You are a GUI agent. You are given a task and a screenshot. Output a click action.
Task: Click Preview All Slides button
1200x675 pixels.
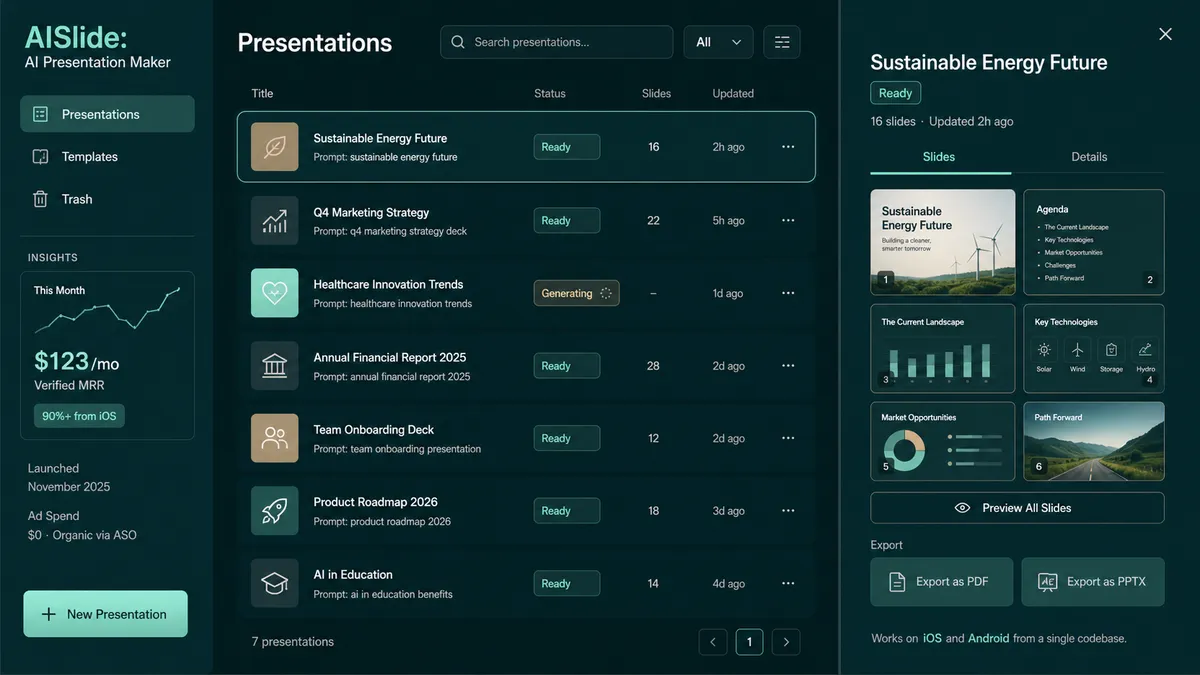(x=1017, y=508)
